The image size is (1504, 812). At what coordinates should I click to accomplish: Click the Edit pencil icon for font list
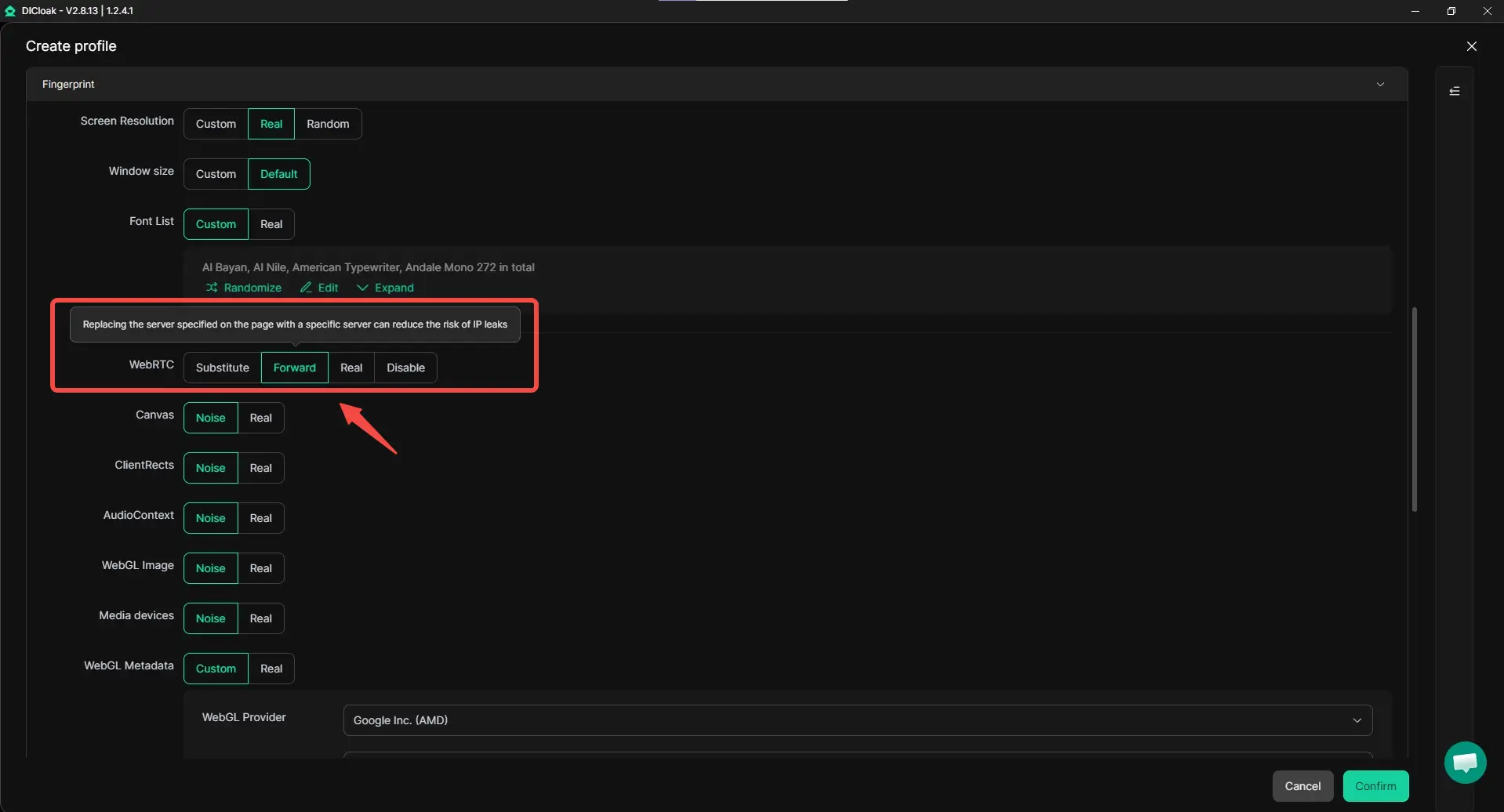tap(306, 288)
